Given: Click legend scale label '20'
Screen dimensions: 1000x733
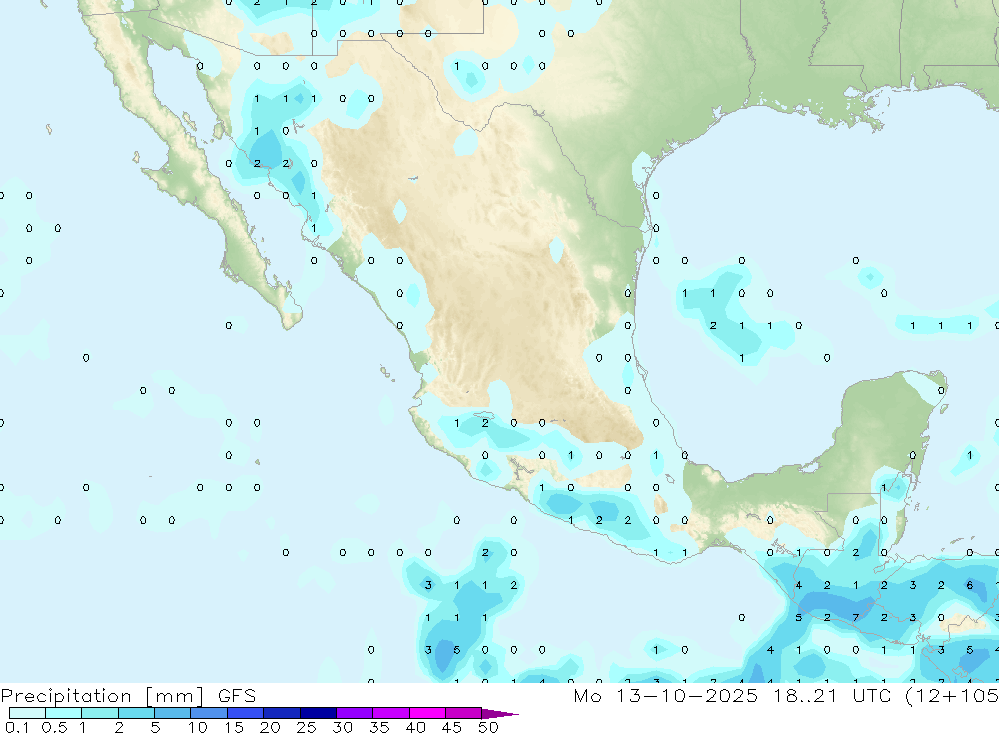Looking at the screenshot, I should [270, 727].
